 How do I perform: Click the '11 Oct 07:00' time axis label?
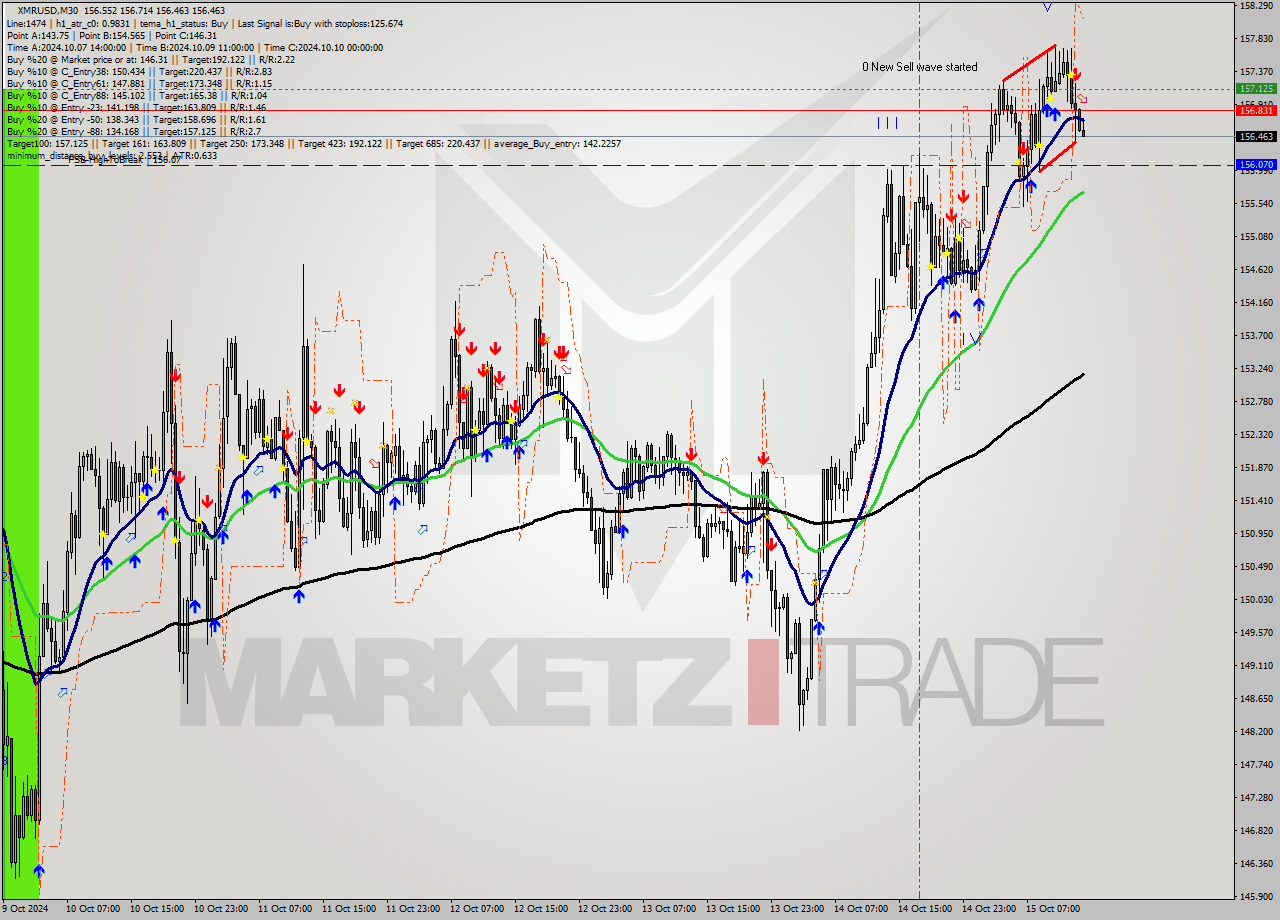click(285, 909)
